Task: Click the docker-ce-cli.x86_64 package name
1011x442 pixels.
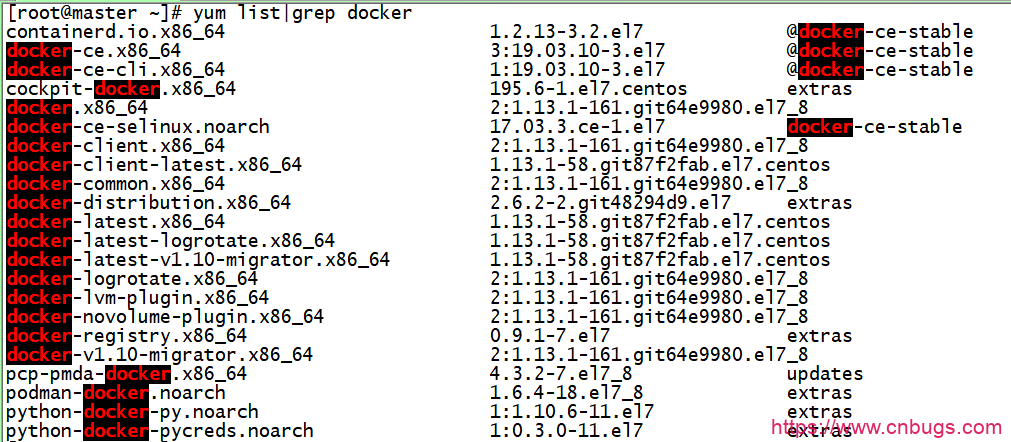Action: point(116,70)
